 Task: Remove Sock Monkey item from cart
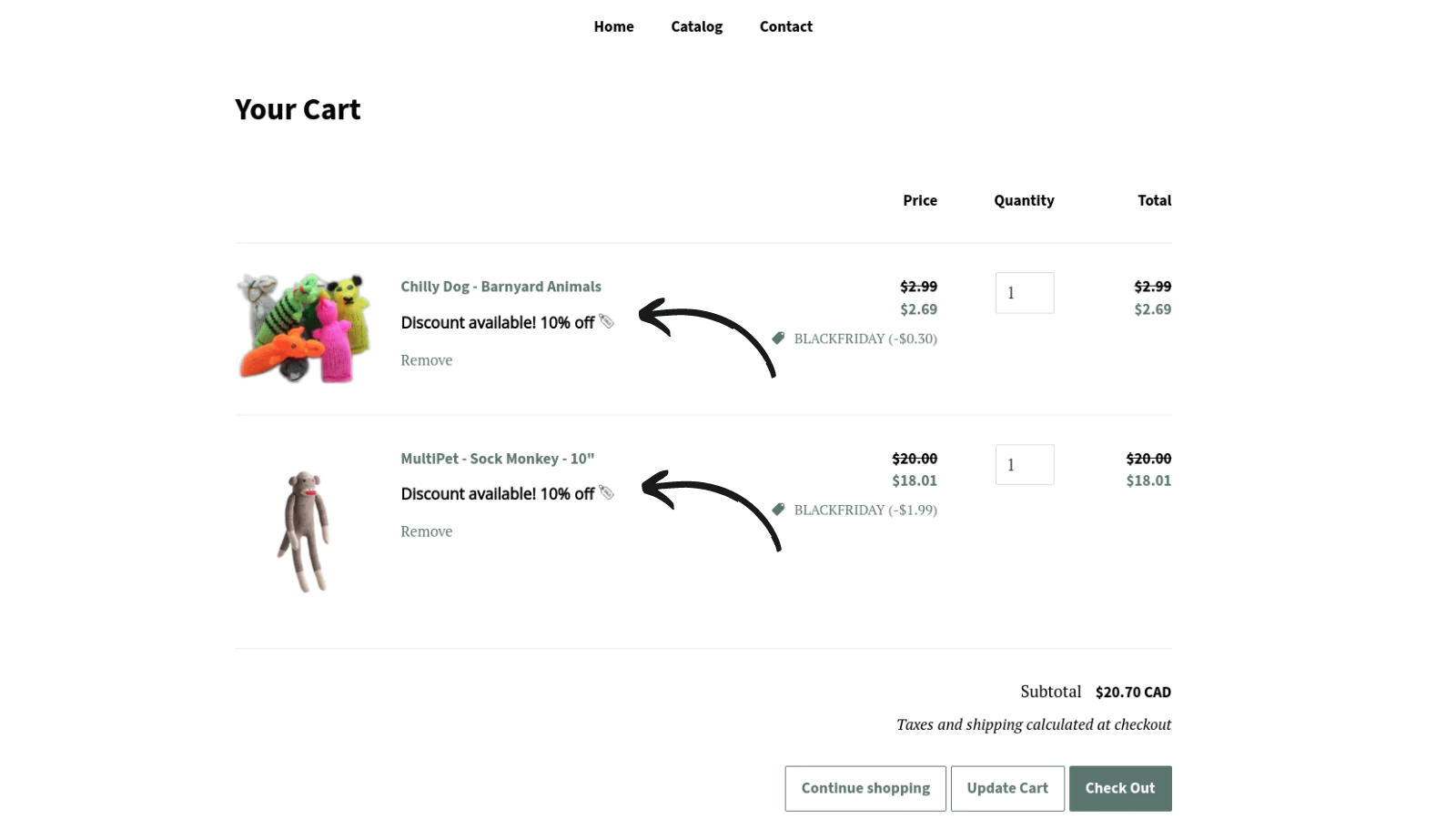tap(426, 531)
